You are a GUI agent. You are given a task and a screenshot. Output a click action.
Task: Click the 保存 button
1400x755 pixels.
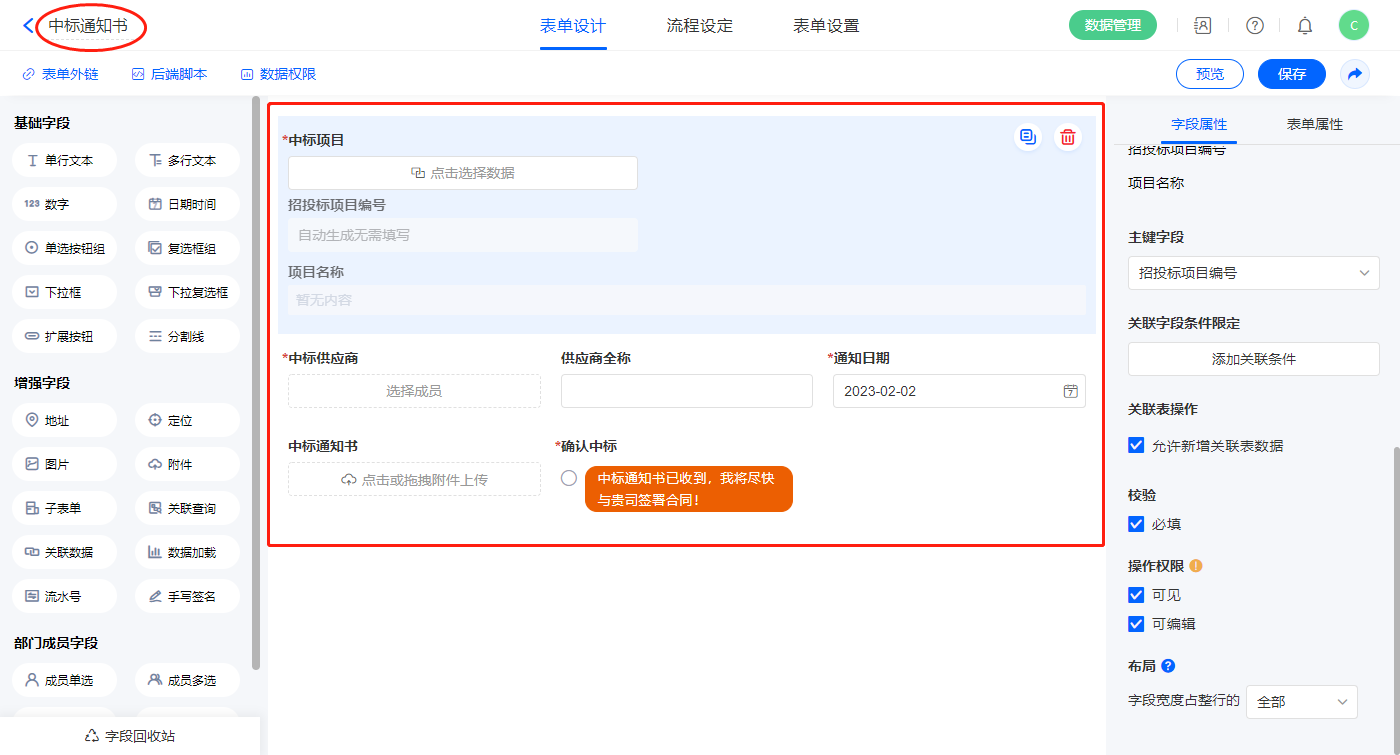(1291, 74)
